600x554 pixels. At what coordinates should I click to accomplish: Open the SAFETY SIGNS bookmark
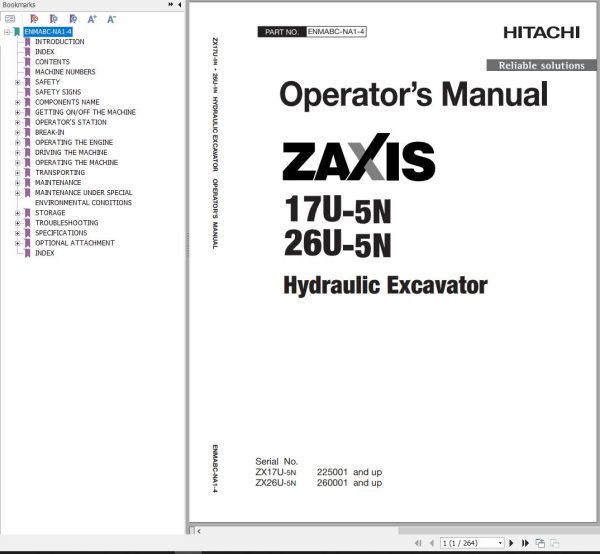(x=58, y=92)
